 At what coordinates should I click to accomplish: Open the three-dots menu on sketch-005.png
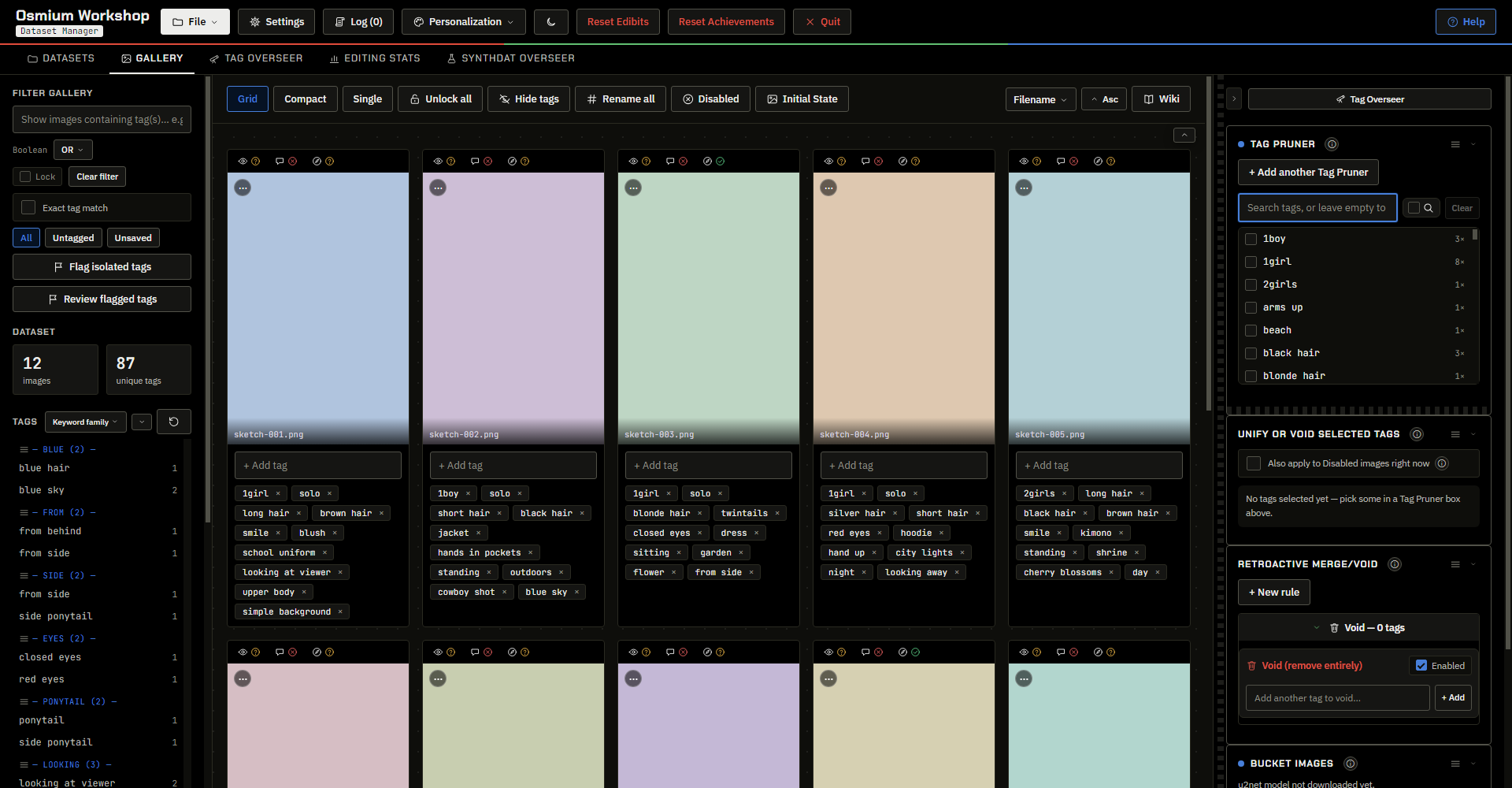pyautogui.click(x=1024, y=188)
